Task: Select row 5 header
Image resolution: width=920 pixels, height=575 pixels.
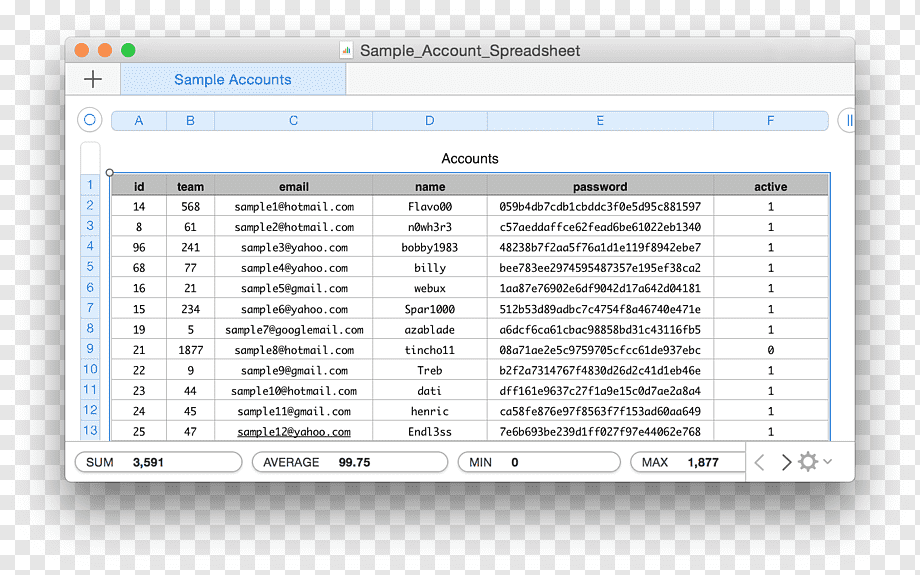Action: (90, 266)
